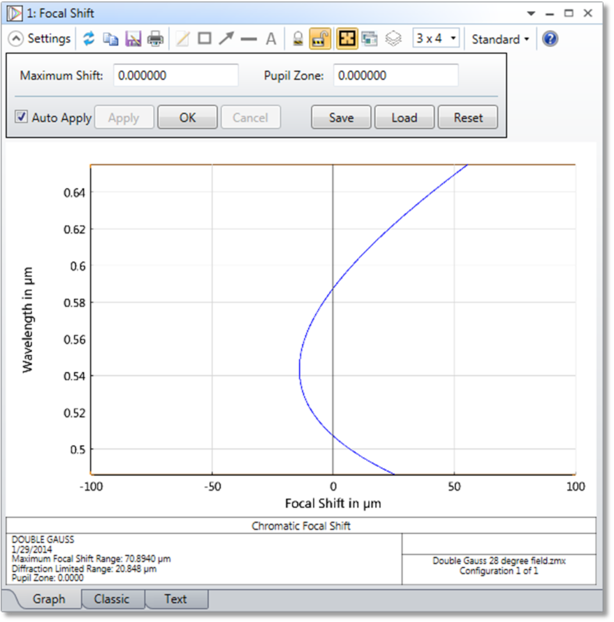Click the save image icon
Screen dimensions: 614x622
click(x=133, y=39)
